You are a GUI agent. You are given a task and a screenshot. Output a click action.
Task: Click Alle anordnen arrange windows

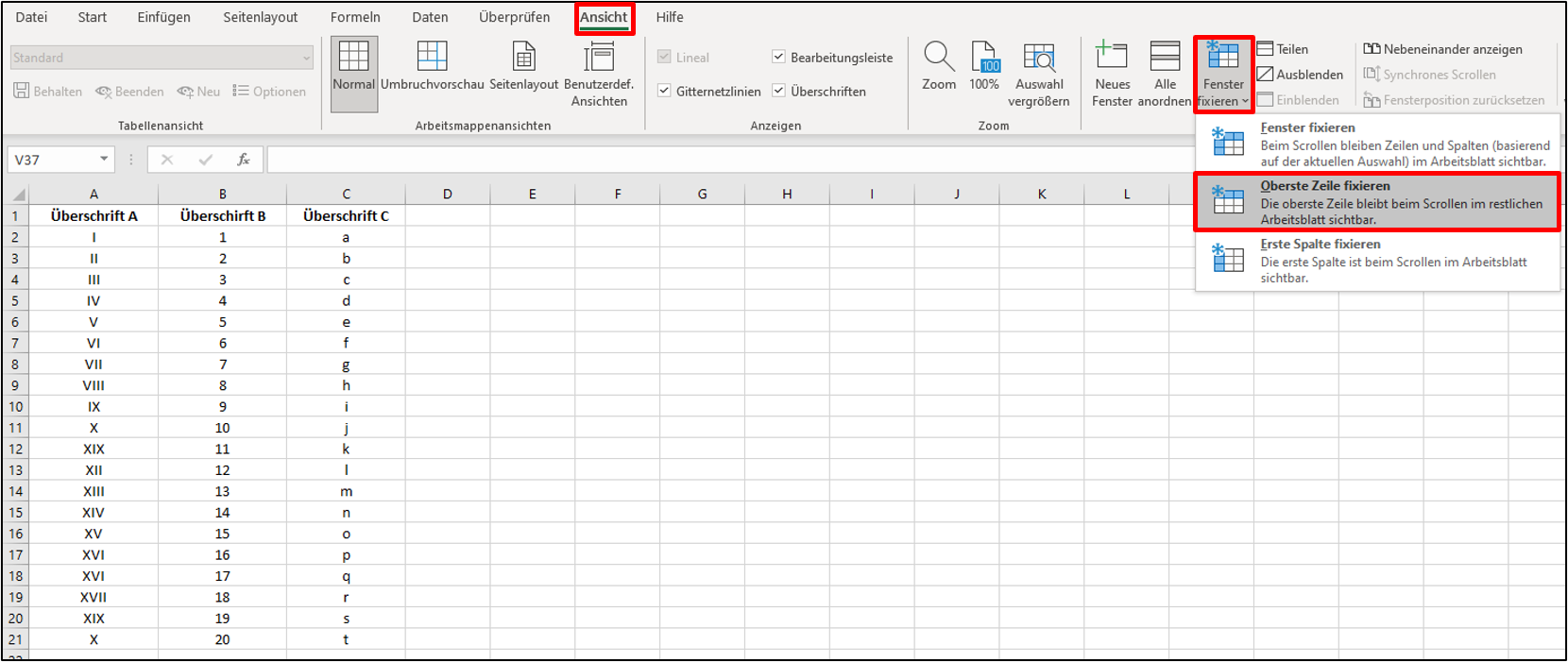[1165, 74]
